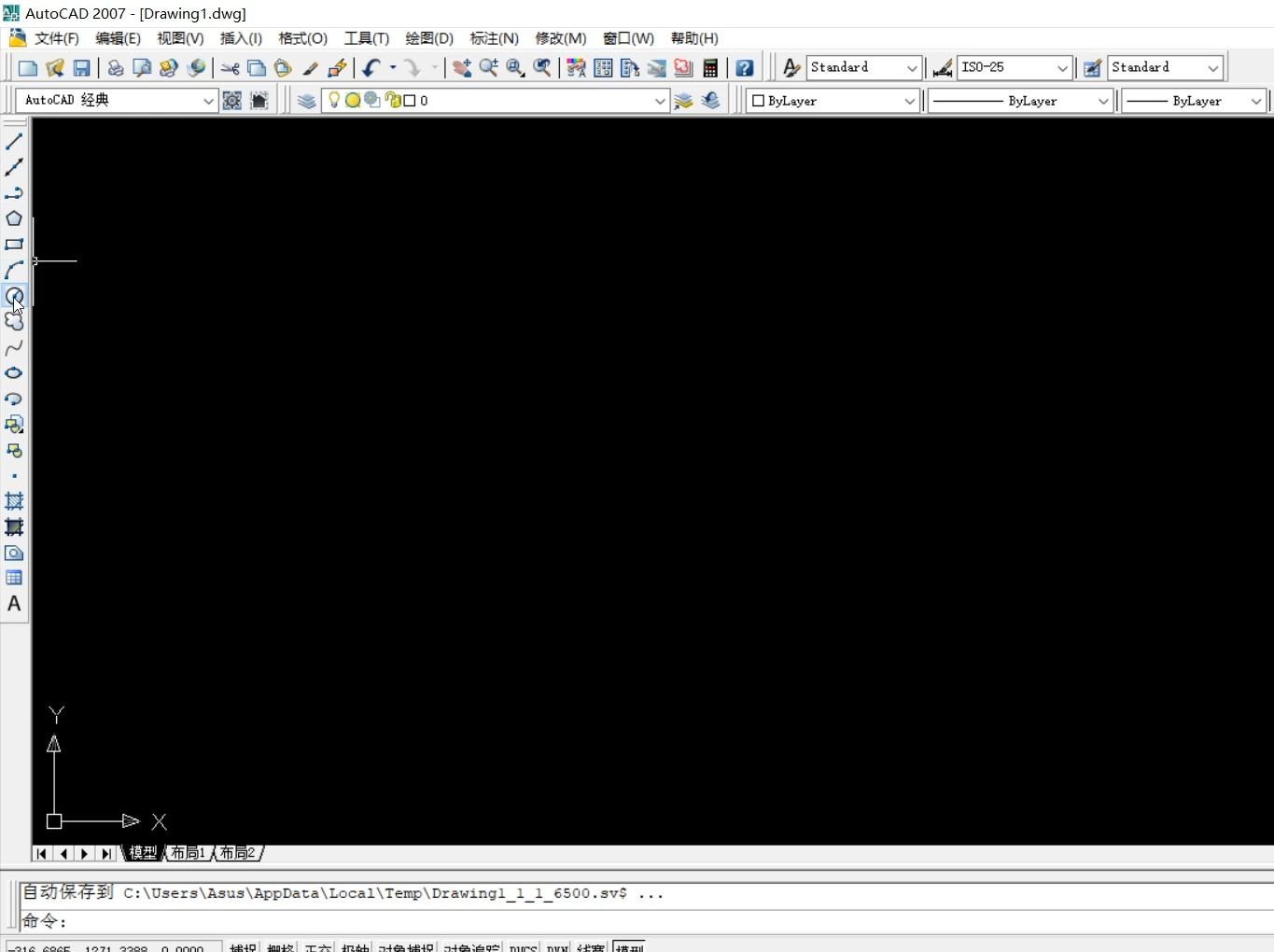Switch to the 布局1 tab

(187, 852)
